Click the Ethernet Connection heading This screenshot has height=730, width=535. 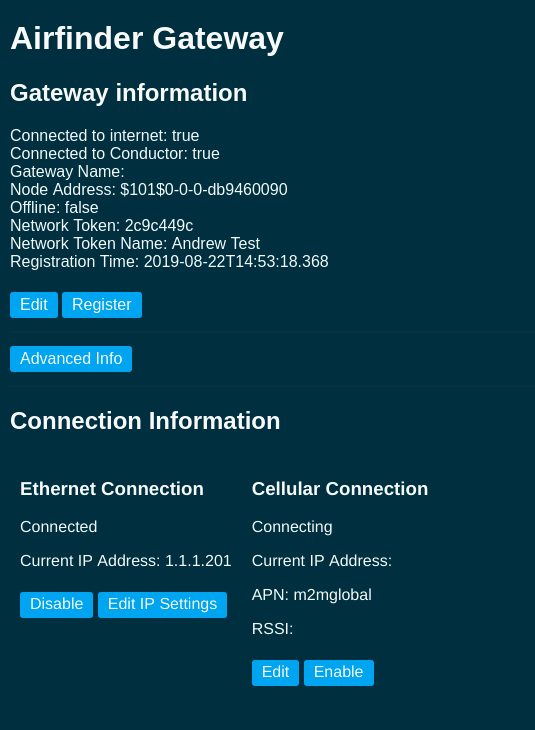point(112,489)
